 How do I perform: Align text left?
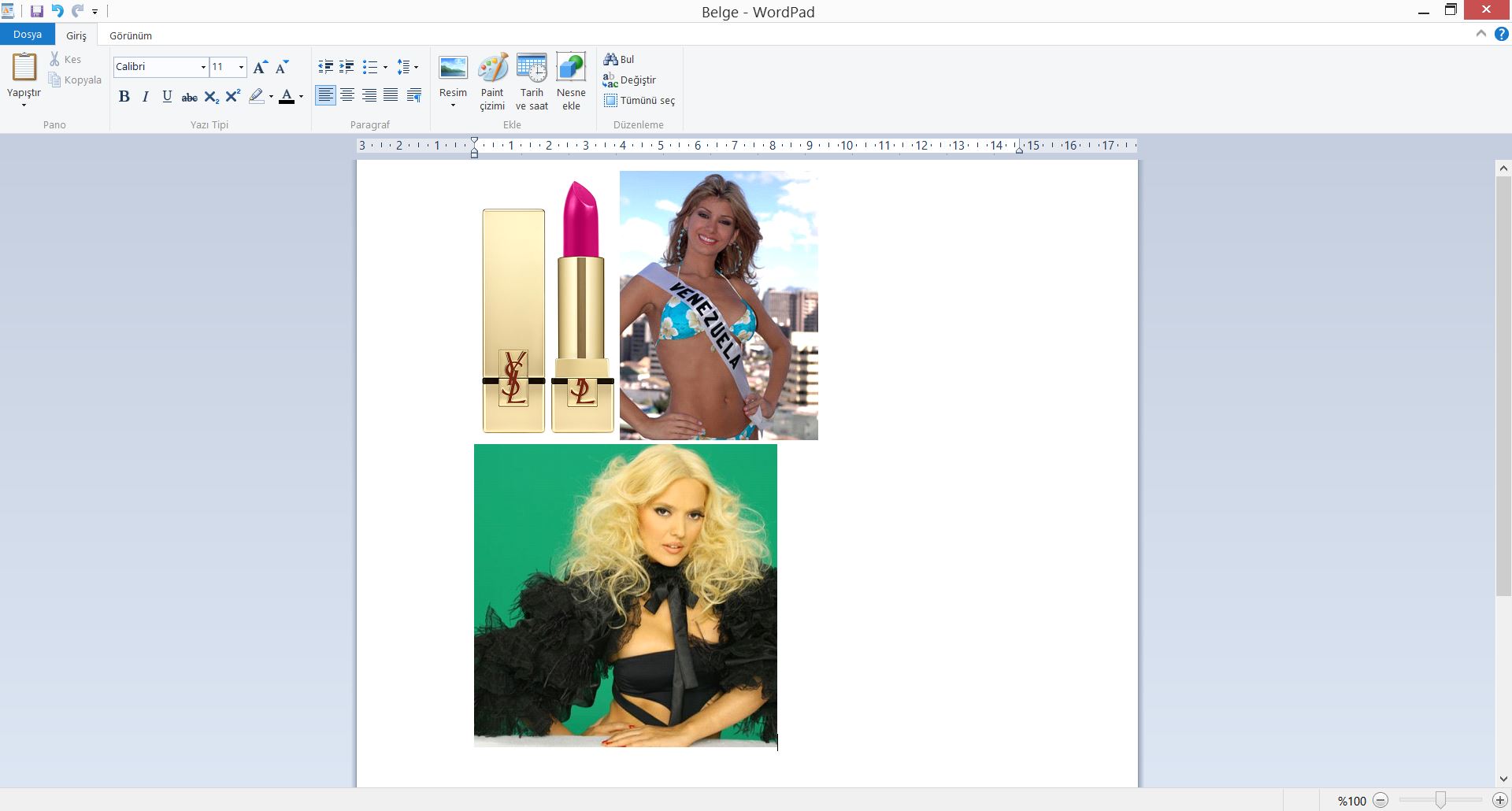tap(325, 96)
